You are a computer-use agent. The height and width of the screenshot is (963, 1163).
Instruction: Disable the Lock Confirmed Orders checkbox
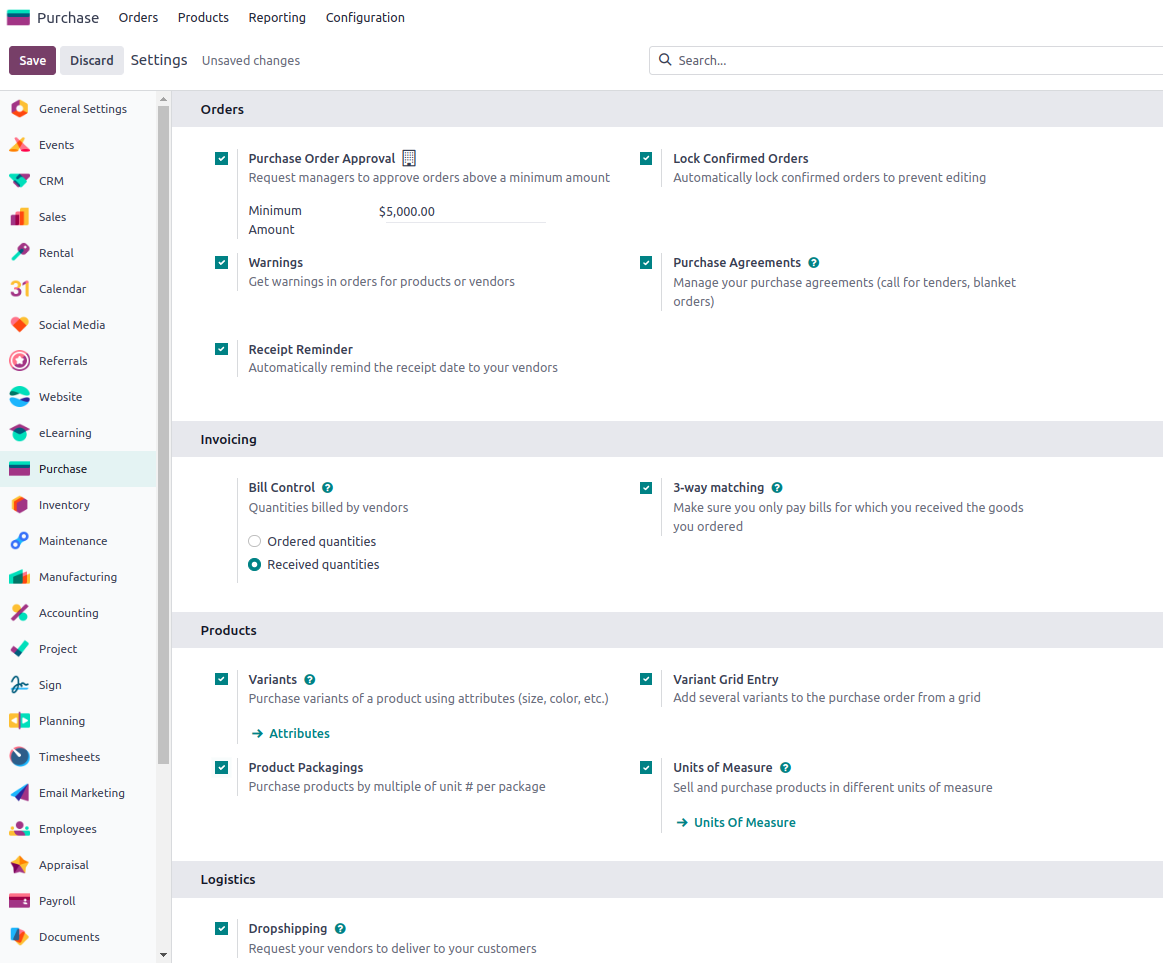(x=646, y=158)
